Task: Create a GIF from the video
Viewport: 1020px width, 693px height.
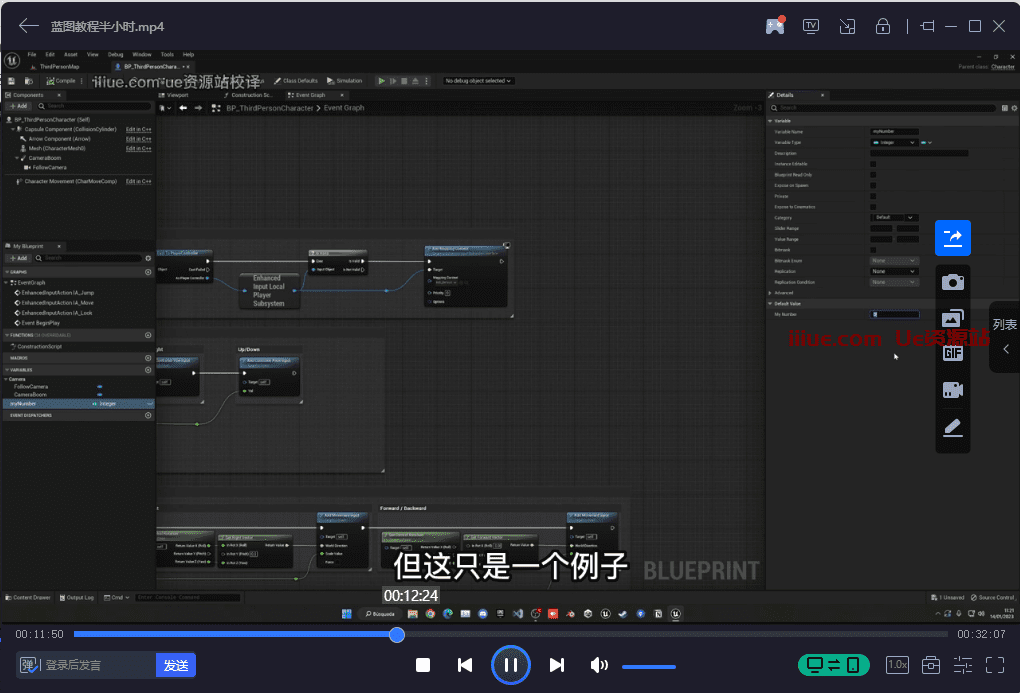Action: 952,353
